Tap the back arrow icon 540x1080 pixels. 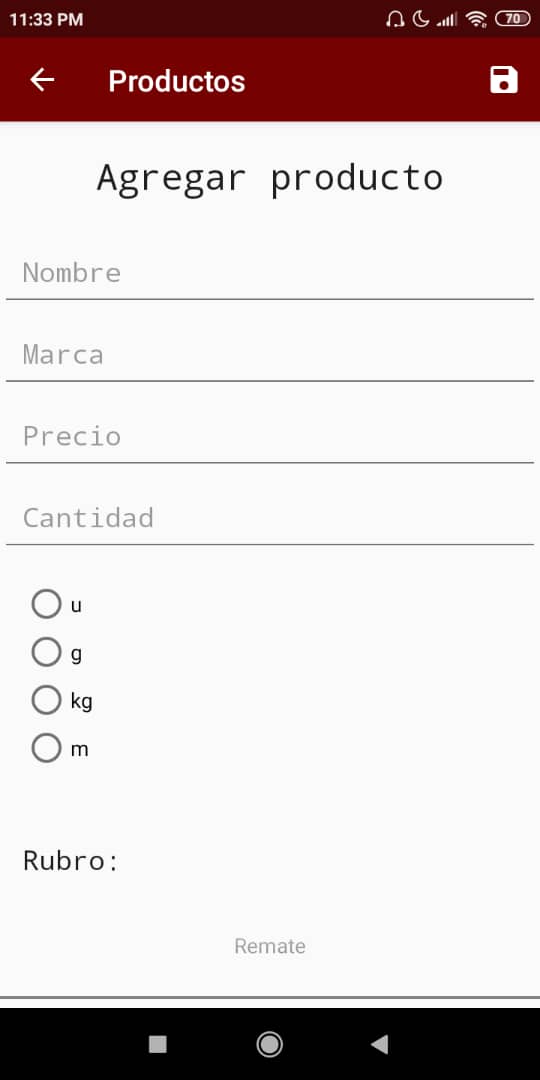[x=42, y=81]
